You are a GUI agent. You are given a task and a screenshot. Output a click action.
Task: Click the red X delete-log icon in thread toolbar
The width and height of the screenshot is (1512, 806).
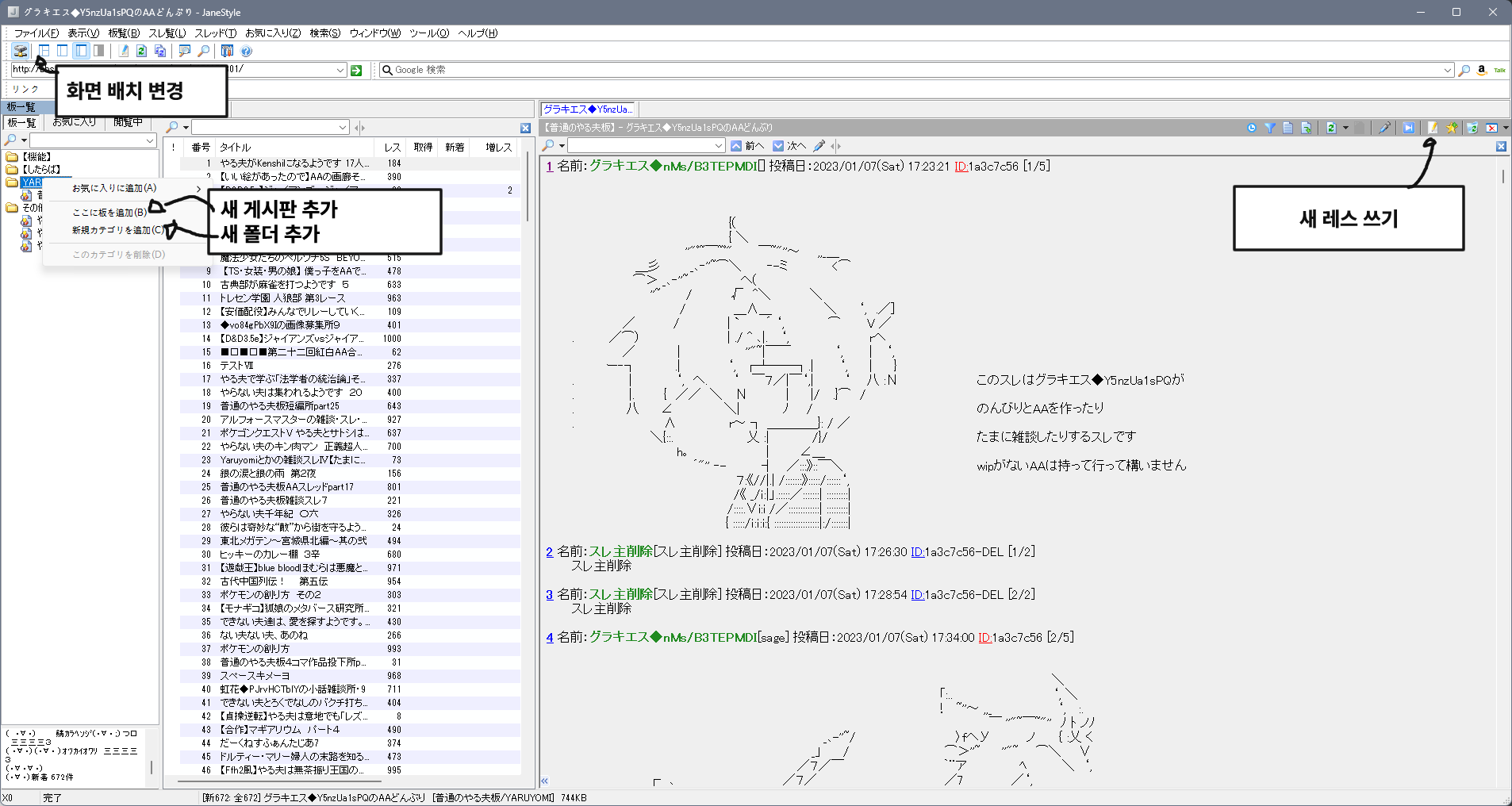coord(1491,128)
